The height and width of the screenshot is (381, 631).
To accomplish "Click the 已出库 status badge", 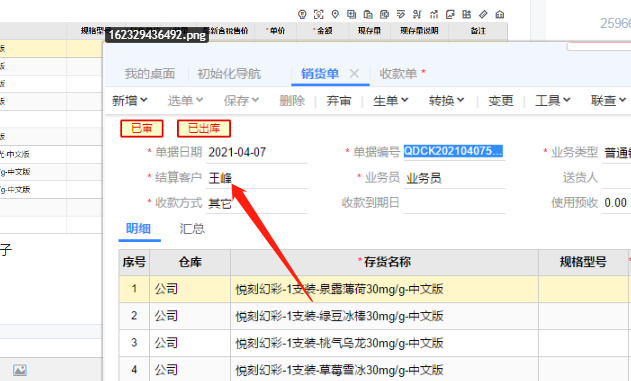I will 204,128.
